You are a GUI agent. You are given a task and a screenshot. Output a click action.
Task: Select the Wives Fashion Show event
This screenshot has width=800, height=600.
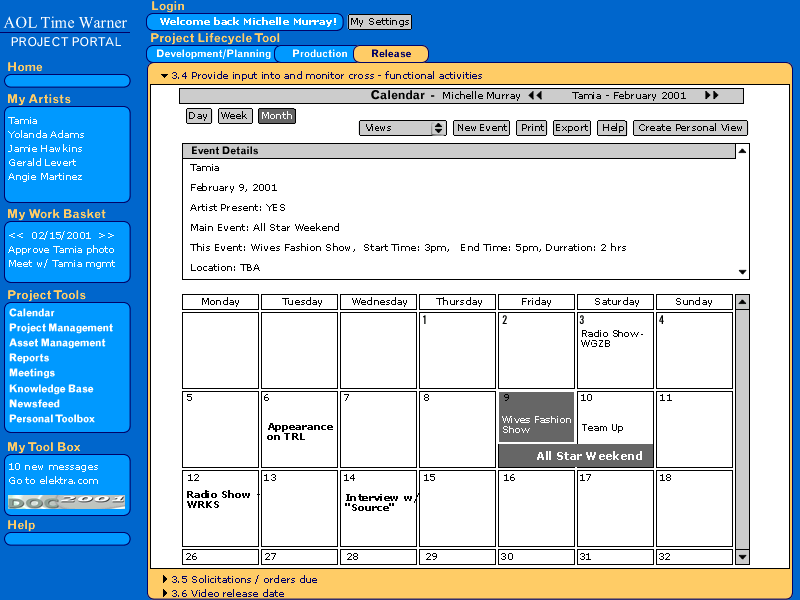(536, 425)
